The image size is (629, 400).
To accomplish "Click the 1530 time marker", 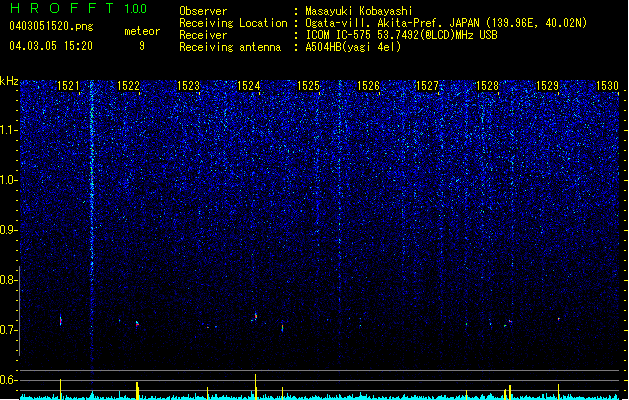I will 607,85.
